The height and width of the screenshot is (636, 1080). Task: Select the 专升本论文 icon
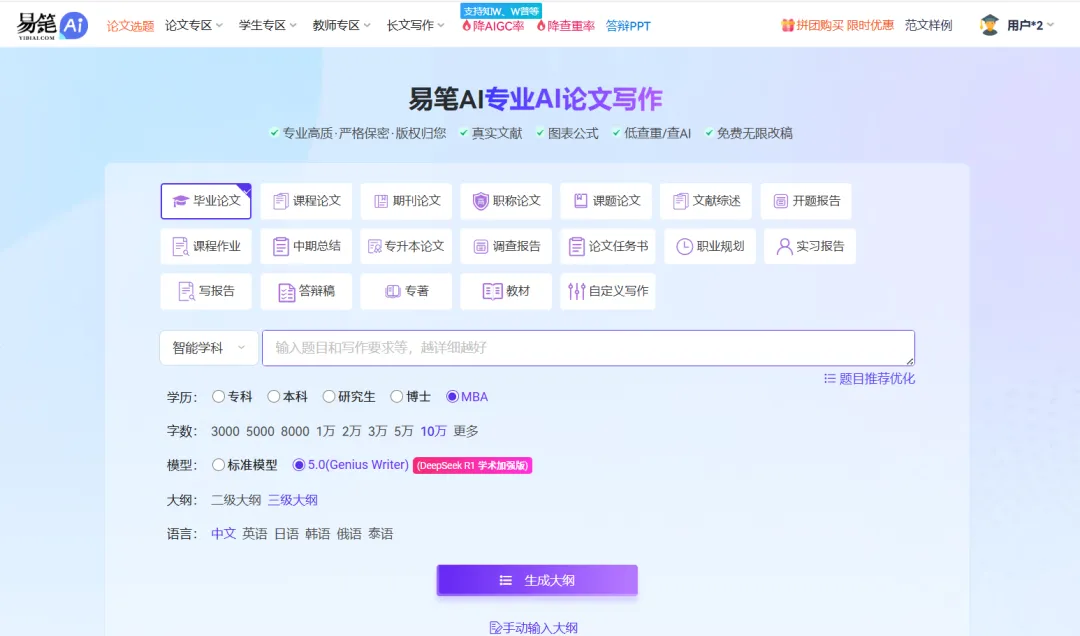pyautogui.click(x=375, y=247)
